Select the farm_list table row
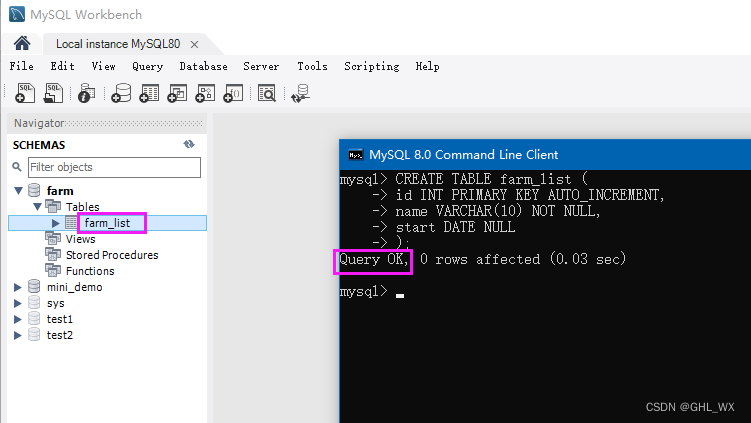Viewport: 751px width, 423px height. [x=107, y=223]
